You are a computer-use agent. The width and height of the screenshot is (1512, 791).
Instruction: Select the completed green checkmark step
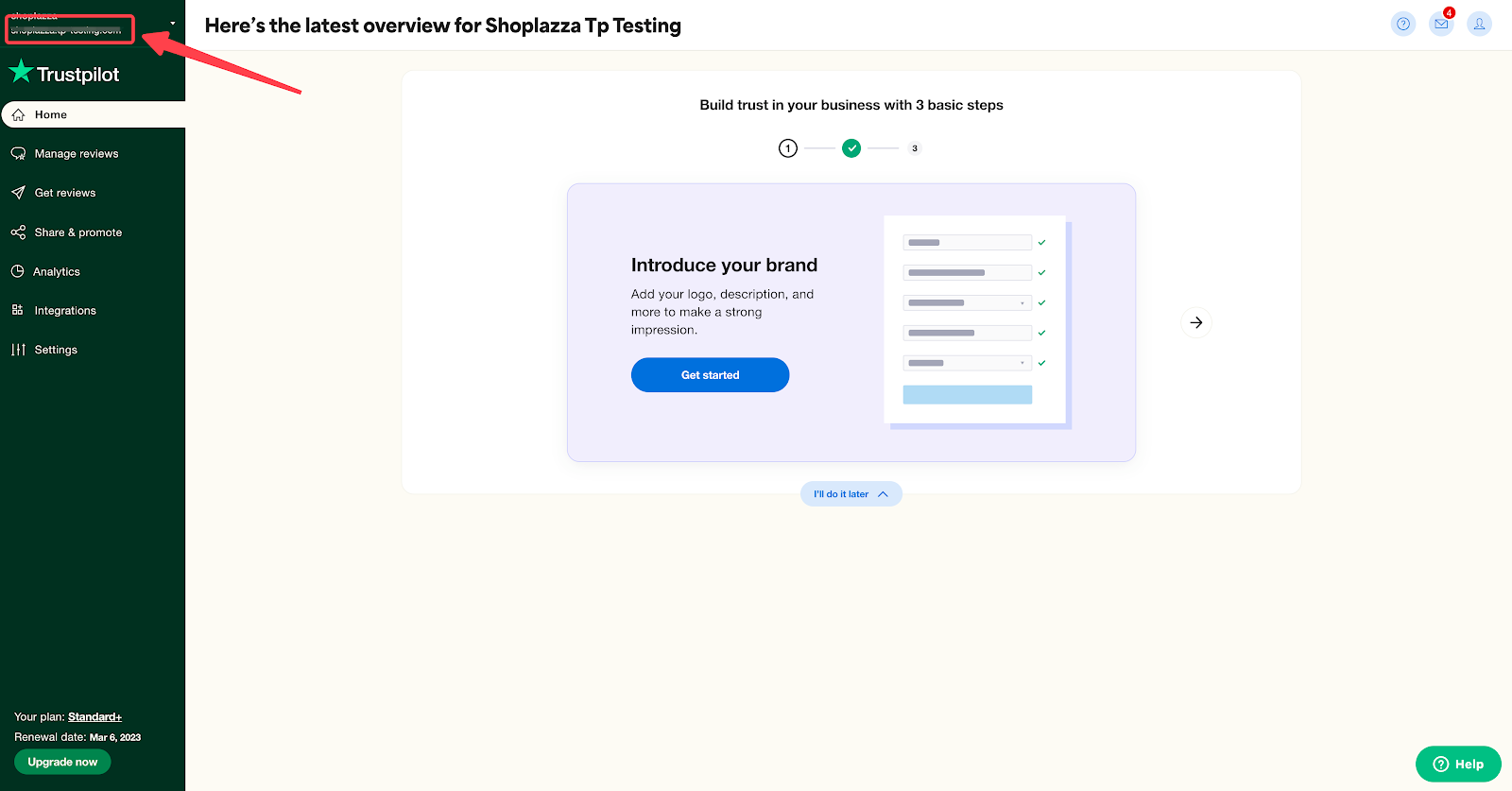coord(851,148)
